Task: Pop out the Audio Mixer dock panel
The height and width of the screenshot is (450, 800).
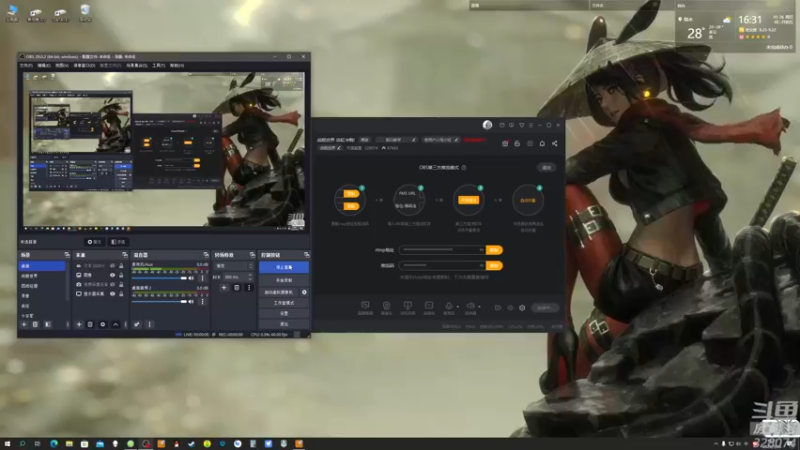Action: coord(206,255)
